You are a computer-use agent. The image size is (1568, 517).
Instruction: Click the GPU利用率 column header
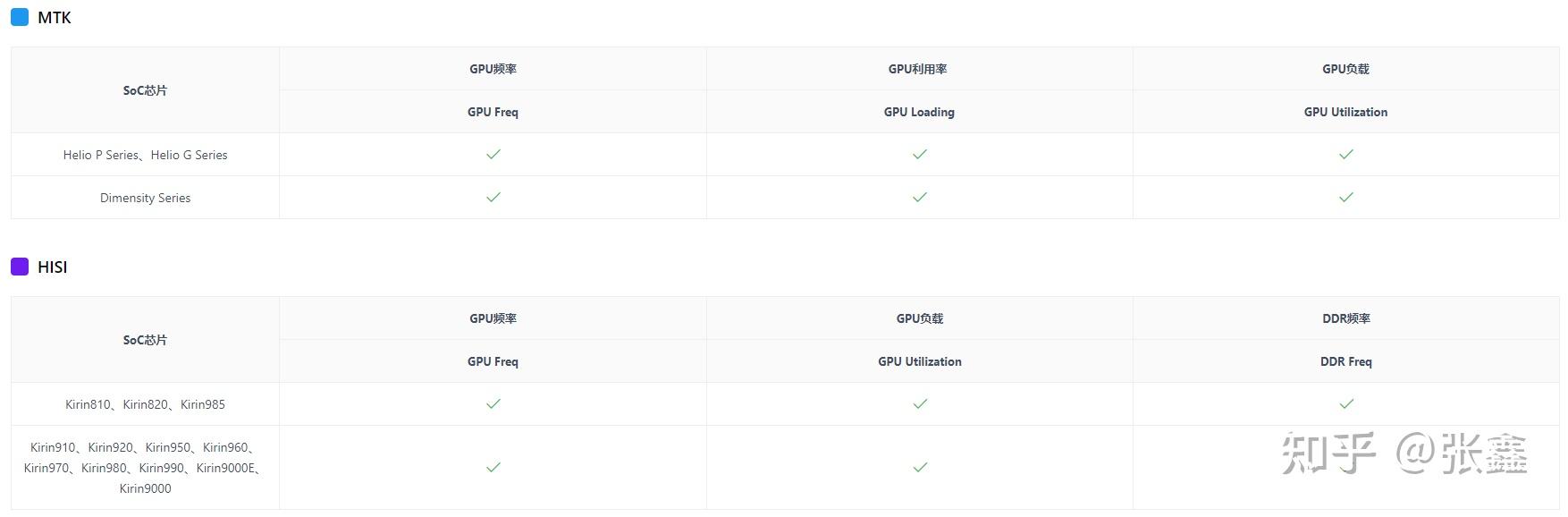(918, 69)
